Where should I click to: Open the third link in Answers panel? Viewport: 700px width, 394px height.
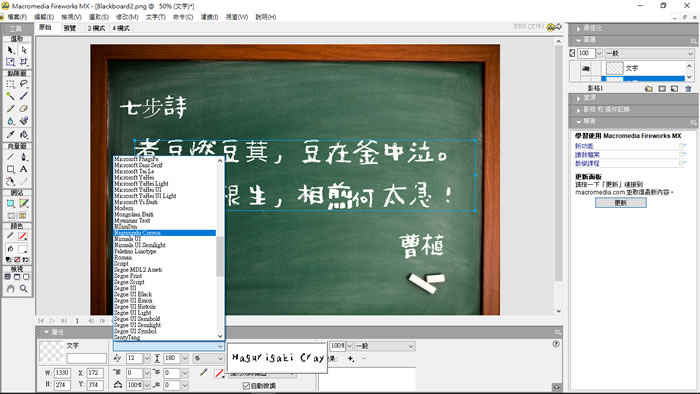click(x=587, y=163)
